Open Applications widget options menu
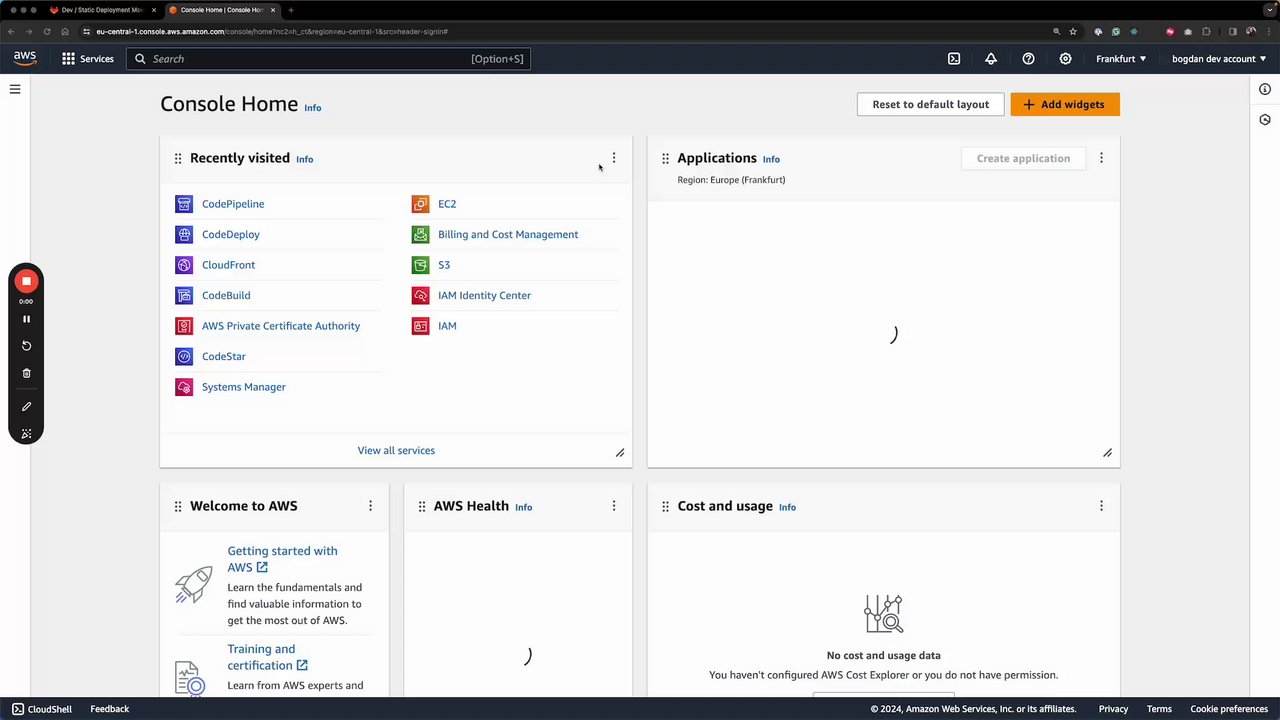The image size is (1280, 720). (1101, 158)
